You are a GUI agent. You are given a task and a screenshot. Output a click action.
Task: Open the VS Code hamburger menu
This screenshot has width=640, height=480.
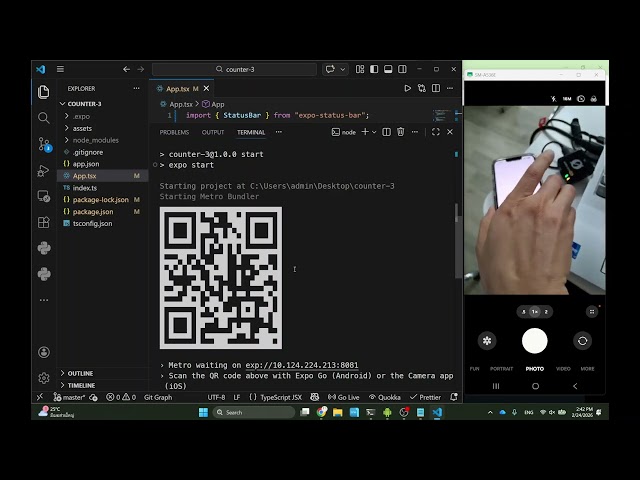click(x=60, y=69)
